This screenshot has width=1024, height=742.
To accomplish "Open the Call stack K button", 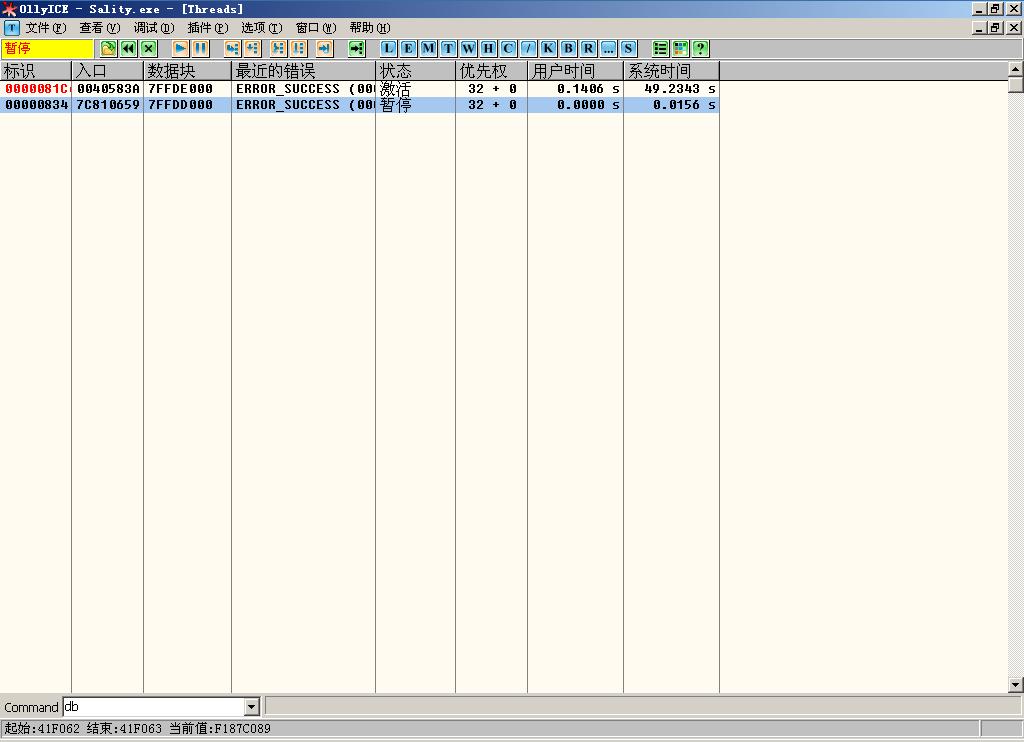I will [548, 48].
